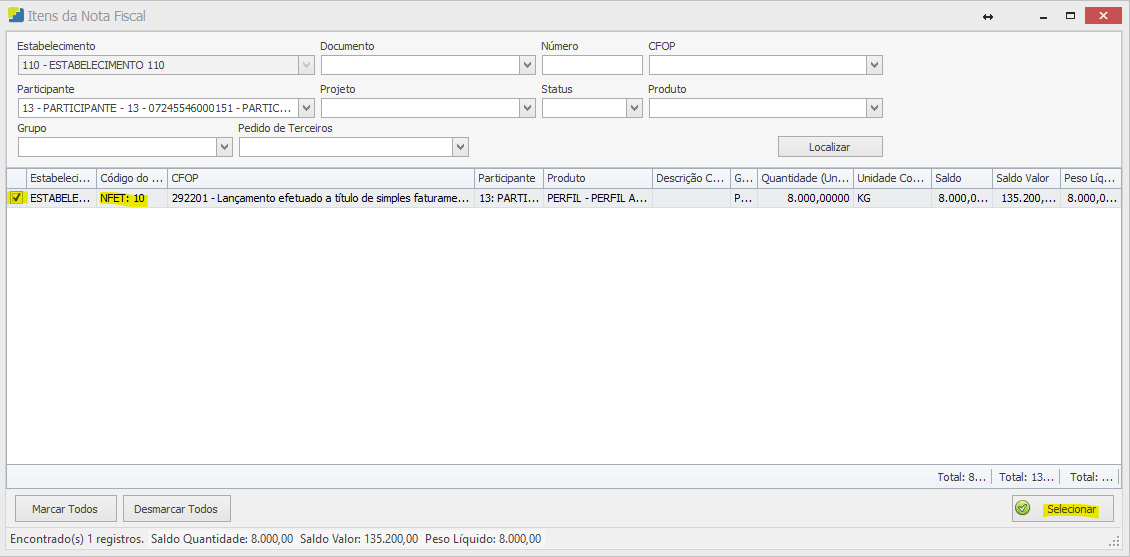
Task: Sort by the CFOP column header
Action: 320,178
